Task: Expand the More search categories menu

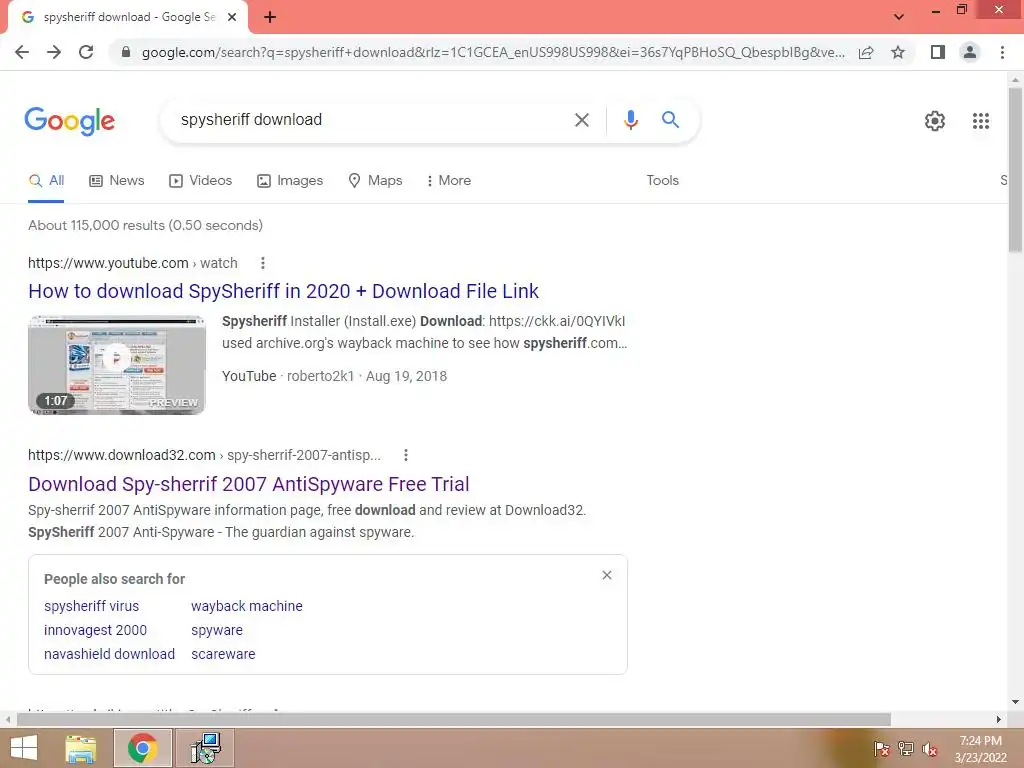Action: (449, 180)
